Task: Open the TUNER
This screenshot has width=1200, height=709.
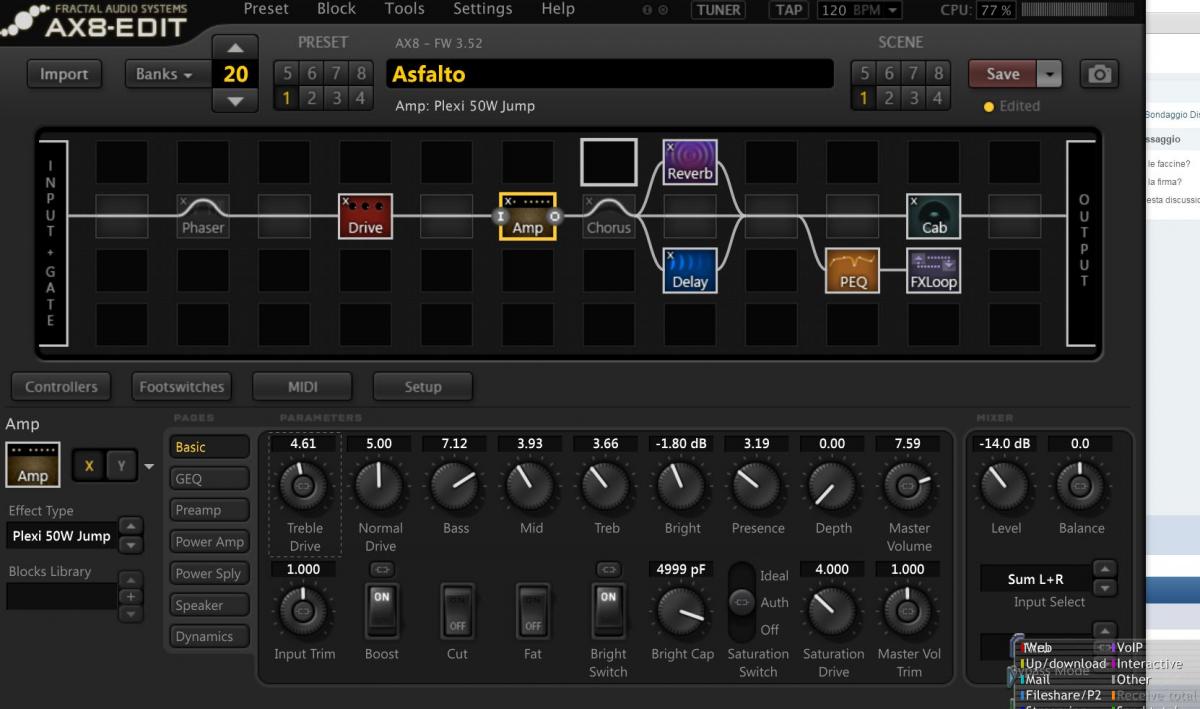Action: (718, 10)
